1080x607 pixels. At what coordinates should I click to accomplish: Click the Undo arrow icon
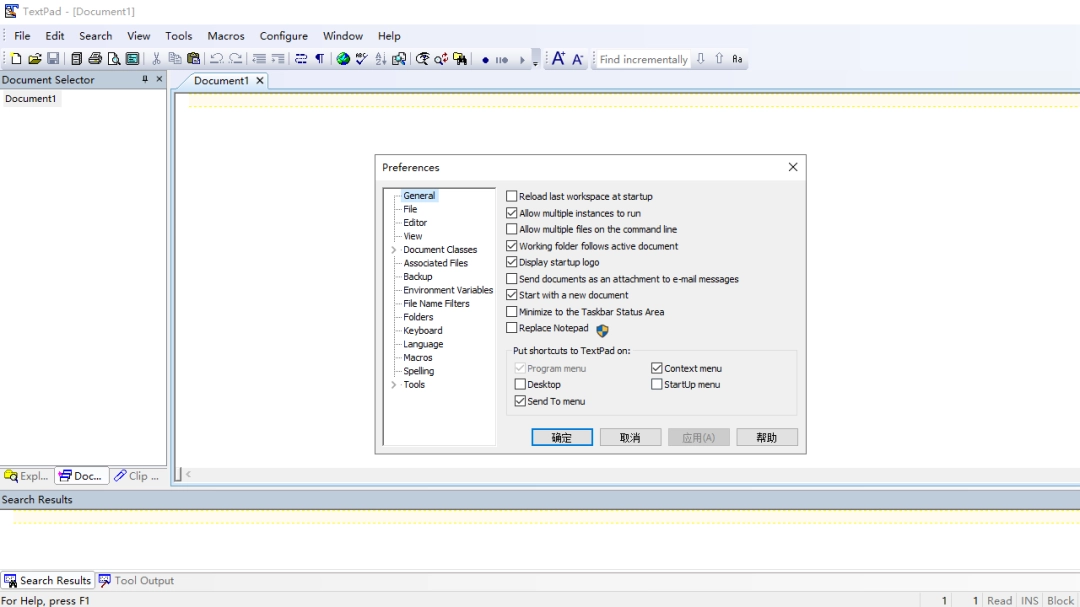pos(216,59)
